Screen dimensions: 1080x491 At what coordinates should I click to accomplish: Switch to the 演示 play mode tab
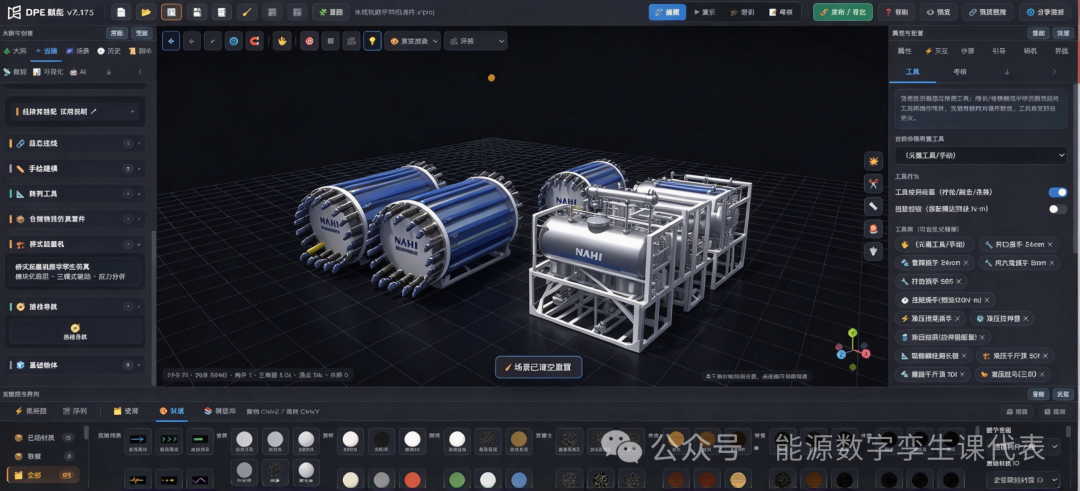(x=704, y=12)
